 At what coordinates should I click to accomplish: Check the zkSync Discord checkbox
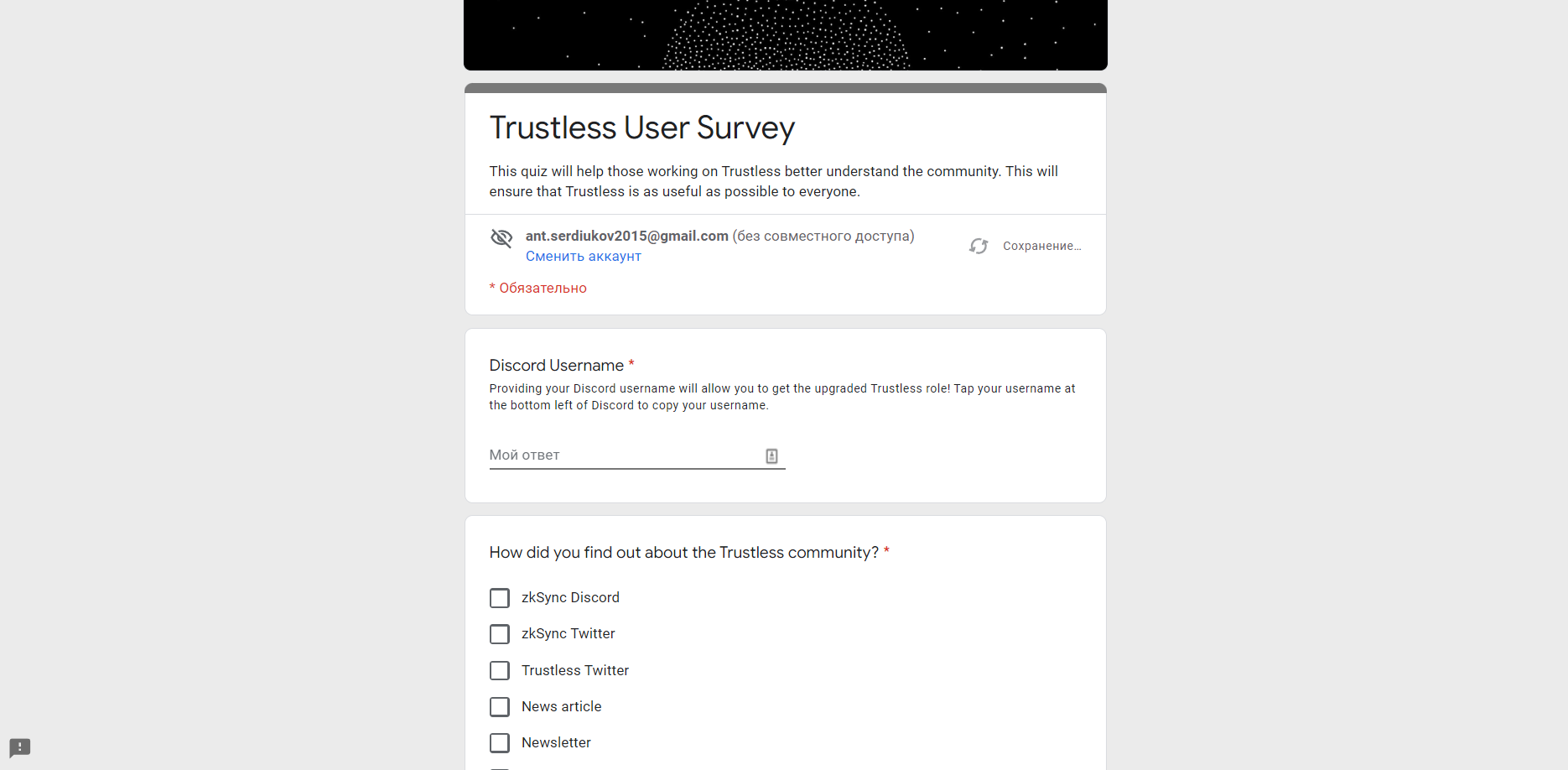coord(500,598)
